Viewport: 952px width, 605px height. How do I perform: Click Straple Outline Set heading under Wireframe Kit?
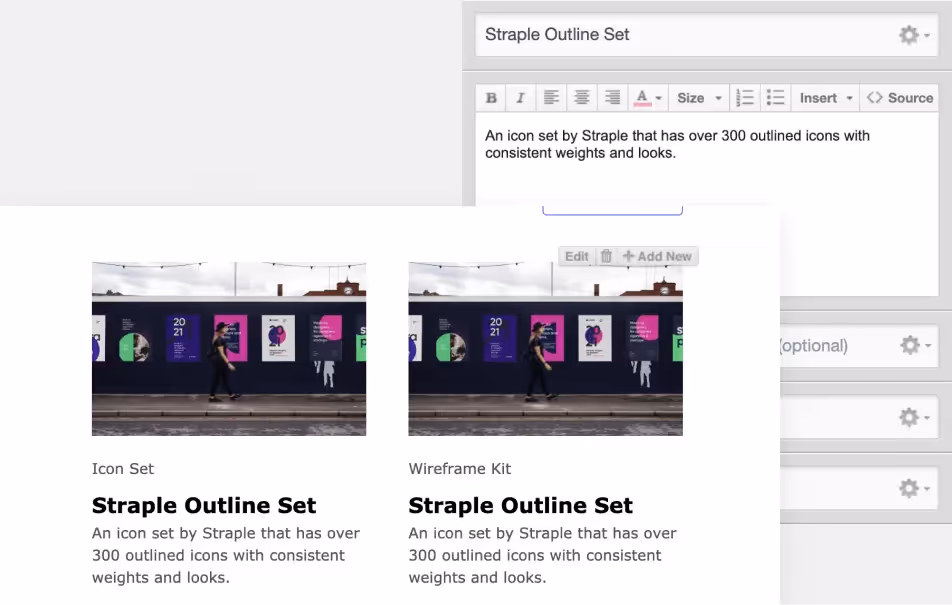[520, 505]
